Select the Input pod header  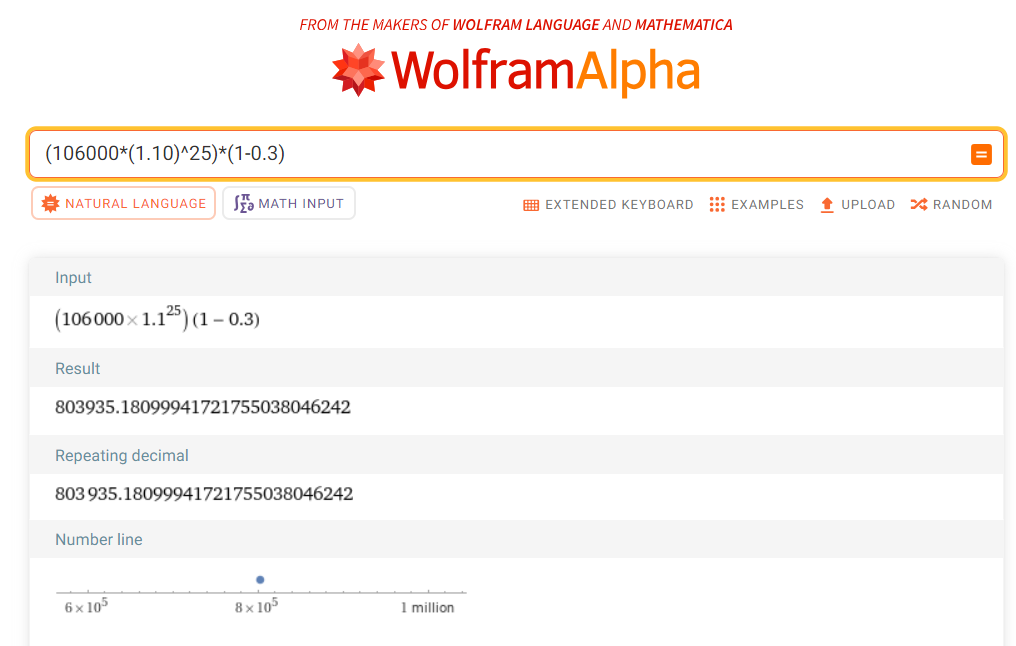coord(74,278)
